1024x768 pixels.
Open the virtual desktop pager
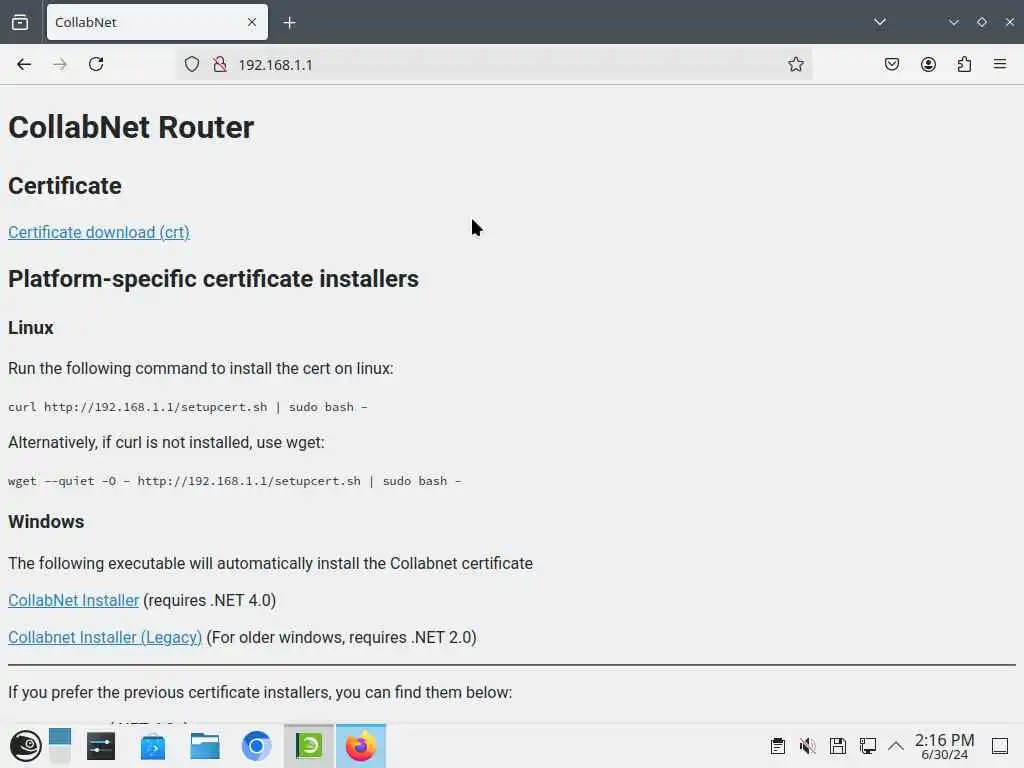coord(59,746)
